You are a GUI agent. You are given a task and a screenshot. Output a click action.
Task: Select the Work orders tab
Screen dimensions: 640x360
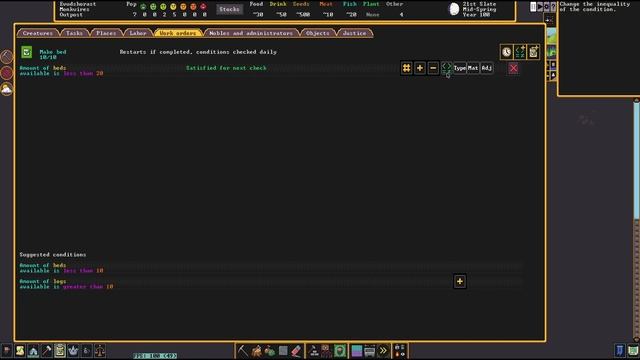[x=178, y=33]
